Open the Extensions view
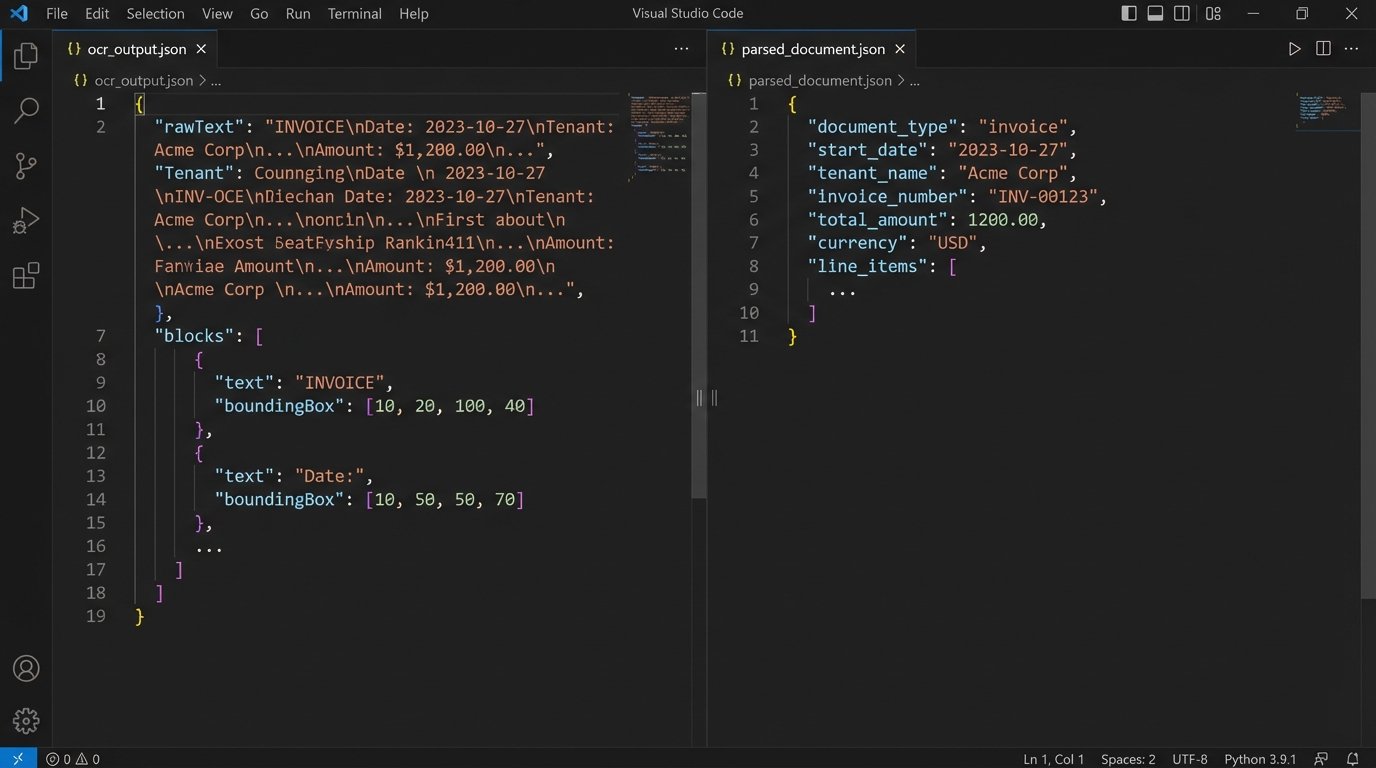The width and height of the screenshot is (1376, 768). [x=26, y=276]
